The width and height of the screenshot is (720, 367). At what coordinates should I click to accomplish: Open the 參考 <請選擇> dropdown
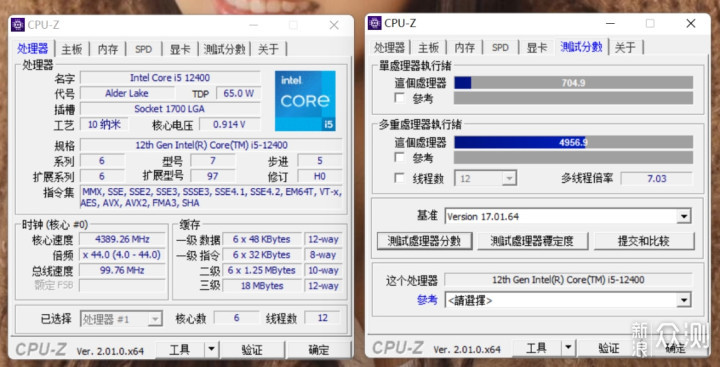coord(568,300)
